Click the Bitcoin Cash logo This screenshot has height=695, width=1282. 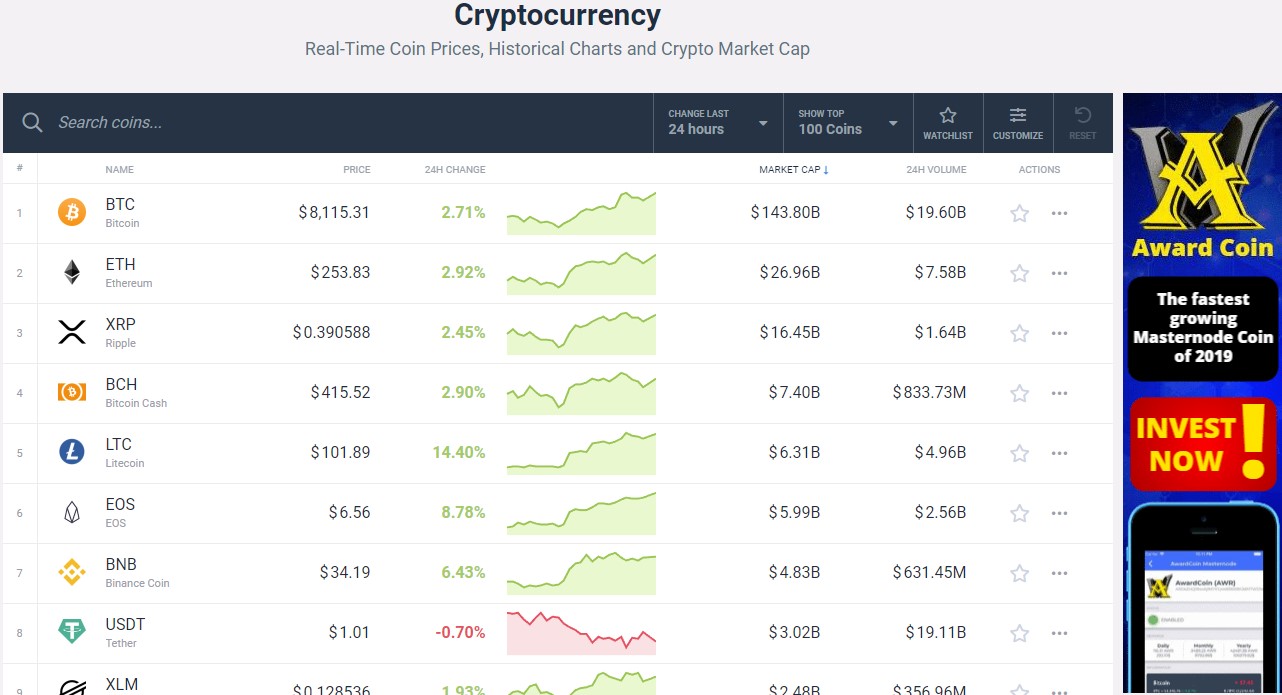[72, 392]
